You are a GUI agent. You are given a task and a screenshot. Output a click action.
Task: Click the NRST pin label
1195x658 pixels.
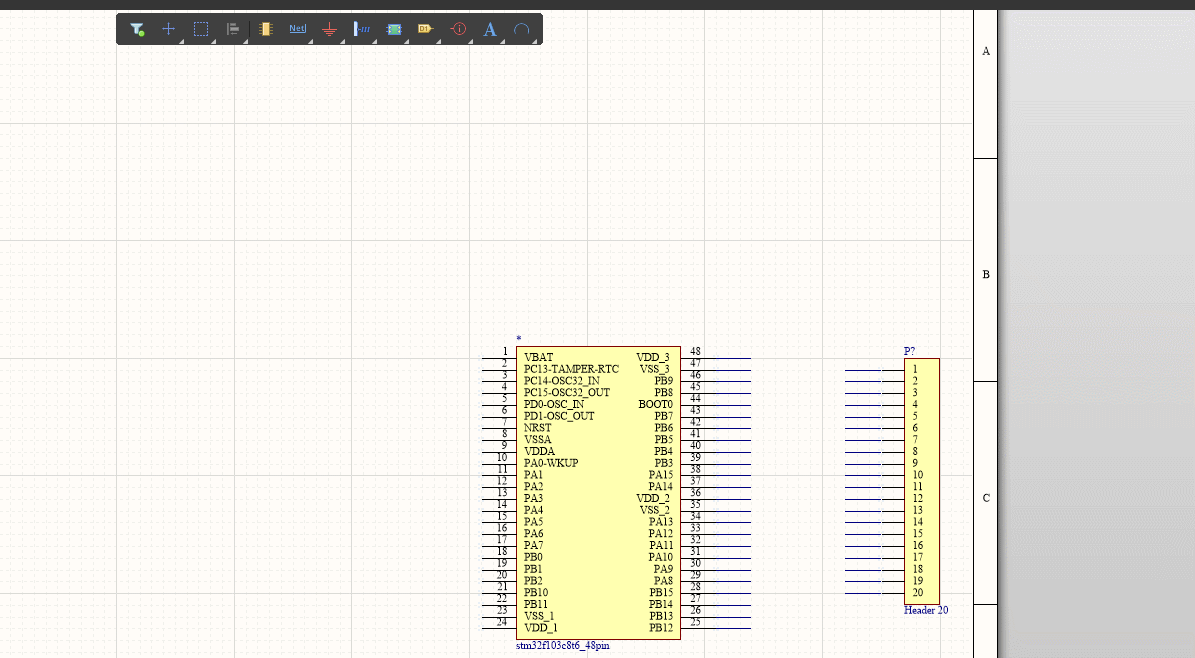coord(537,428)
